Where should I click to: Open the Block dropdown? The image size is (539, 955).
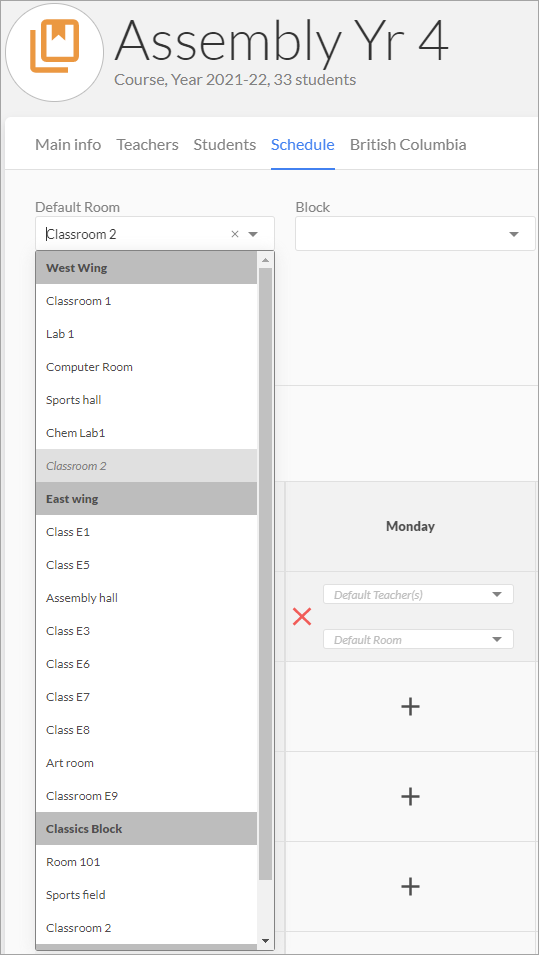[415, 234]
